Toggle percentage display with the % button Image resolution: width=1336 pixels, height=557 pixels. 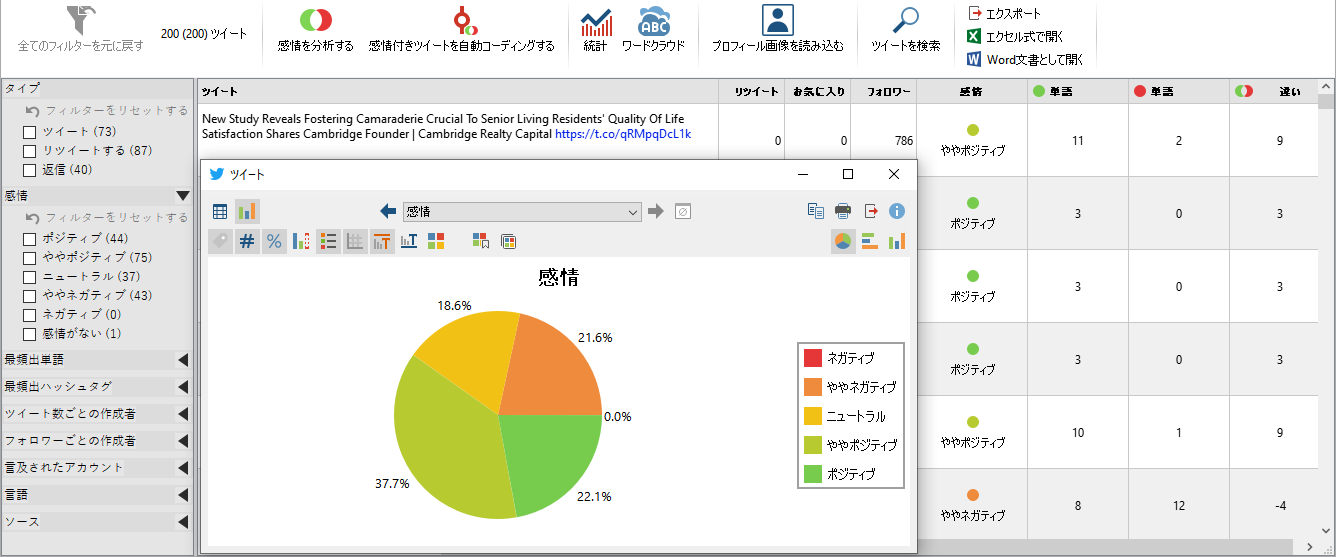[x=274, y=241]
